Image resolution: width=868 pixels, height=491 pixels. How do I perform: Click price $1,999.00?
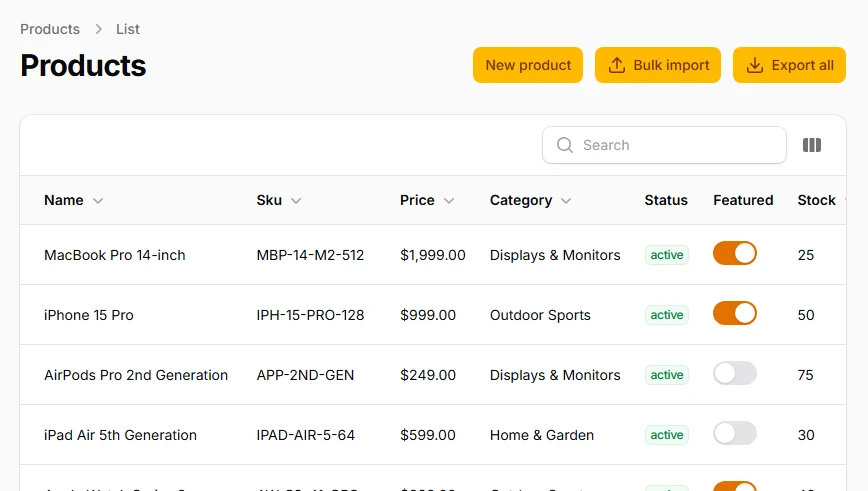(x=433, y=255)
